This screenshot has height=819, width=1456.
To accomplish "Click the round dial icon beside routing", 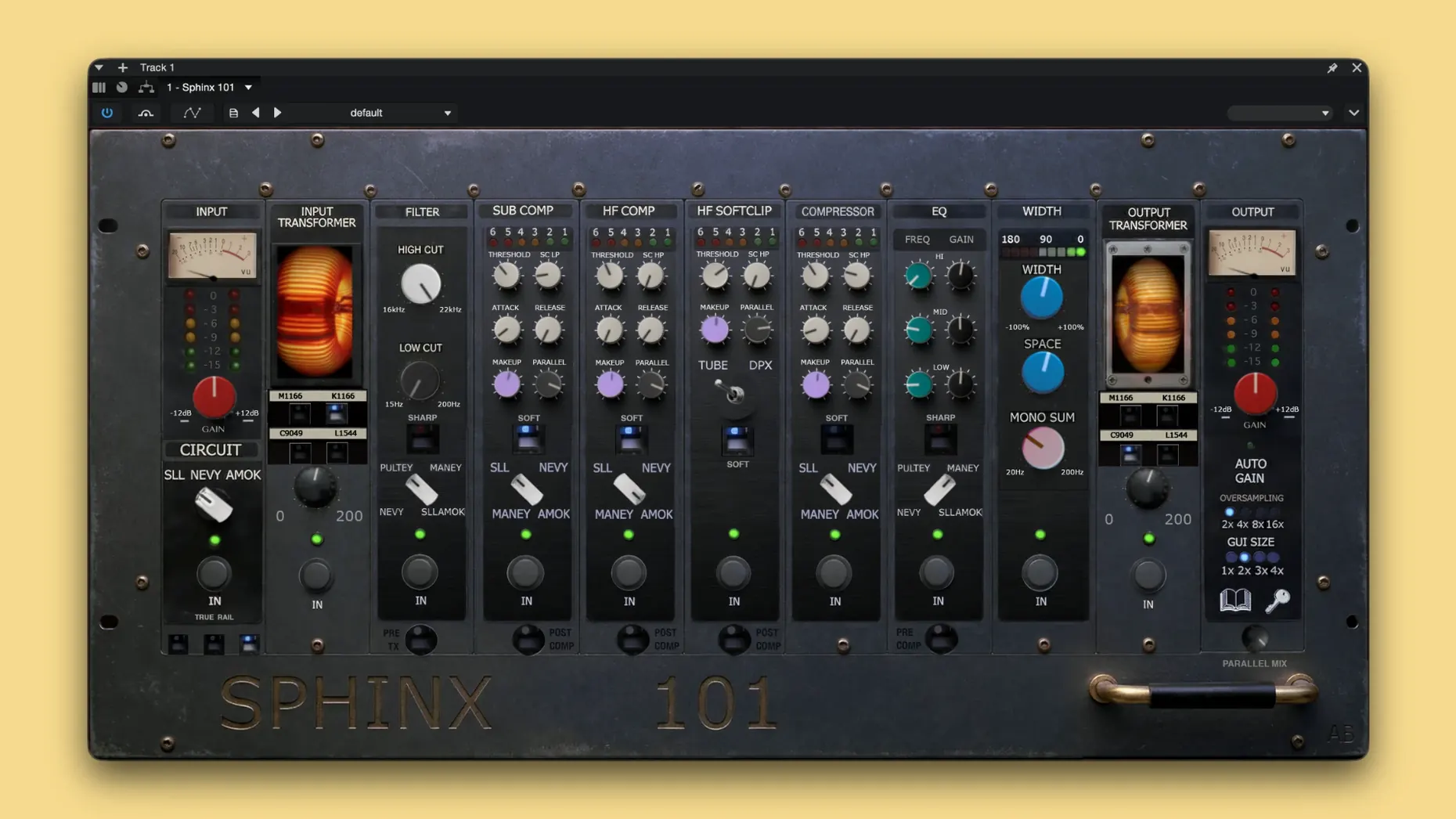I will [x=122, y=88].
